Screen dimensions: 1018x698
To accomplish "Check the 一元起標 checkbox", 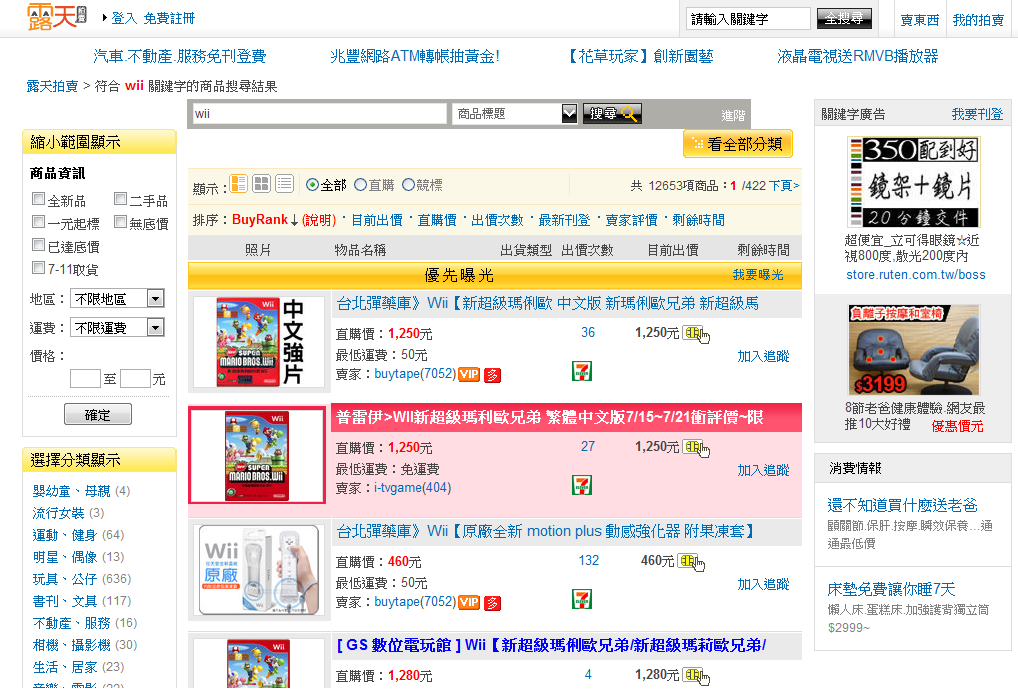I will 38,222.
